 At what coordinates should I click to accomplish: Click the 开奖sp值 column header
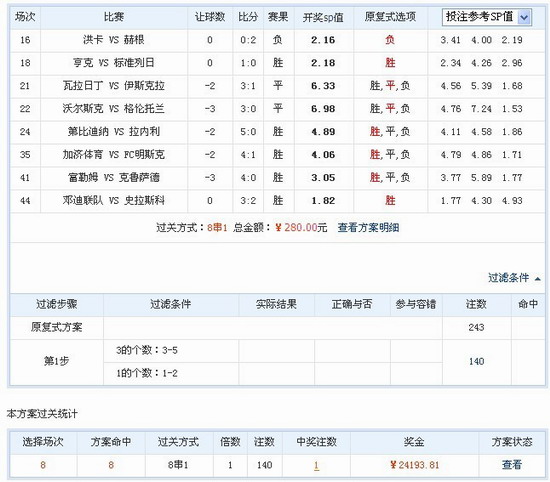pos(323,17)
